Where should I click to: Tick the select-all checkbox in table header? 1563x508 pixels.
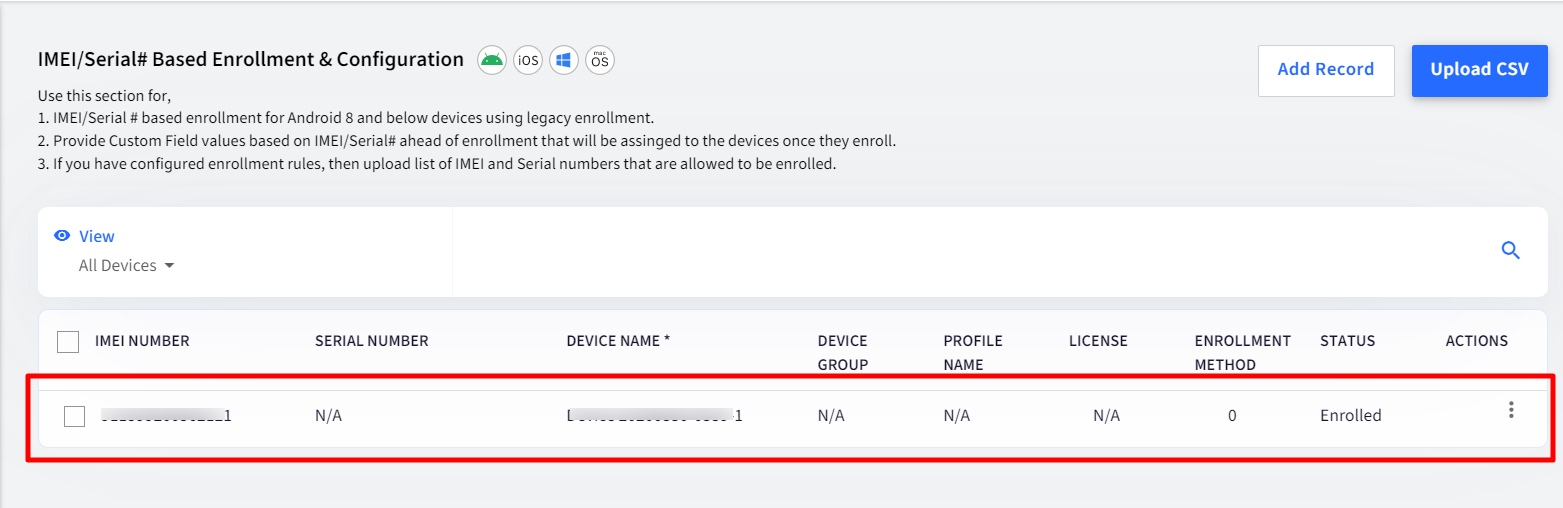click(x=68, y=342)
